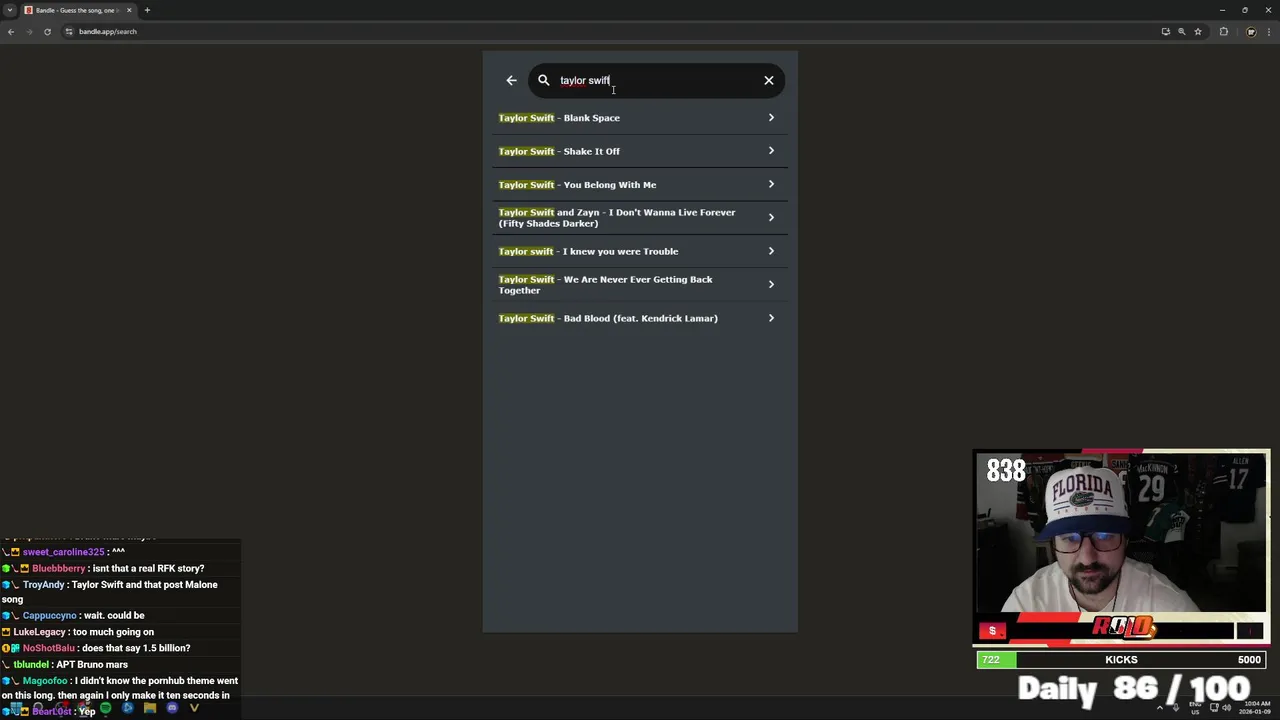View site information icon beside the URL

69,31
